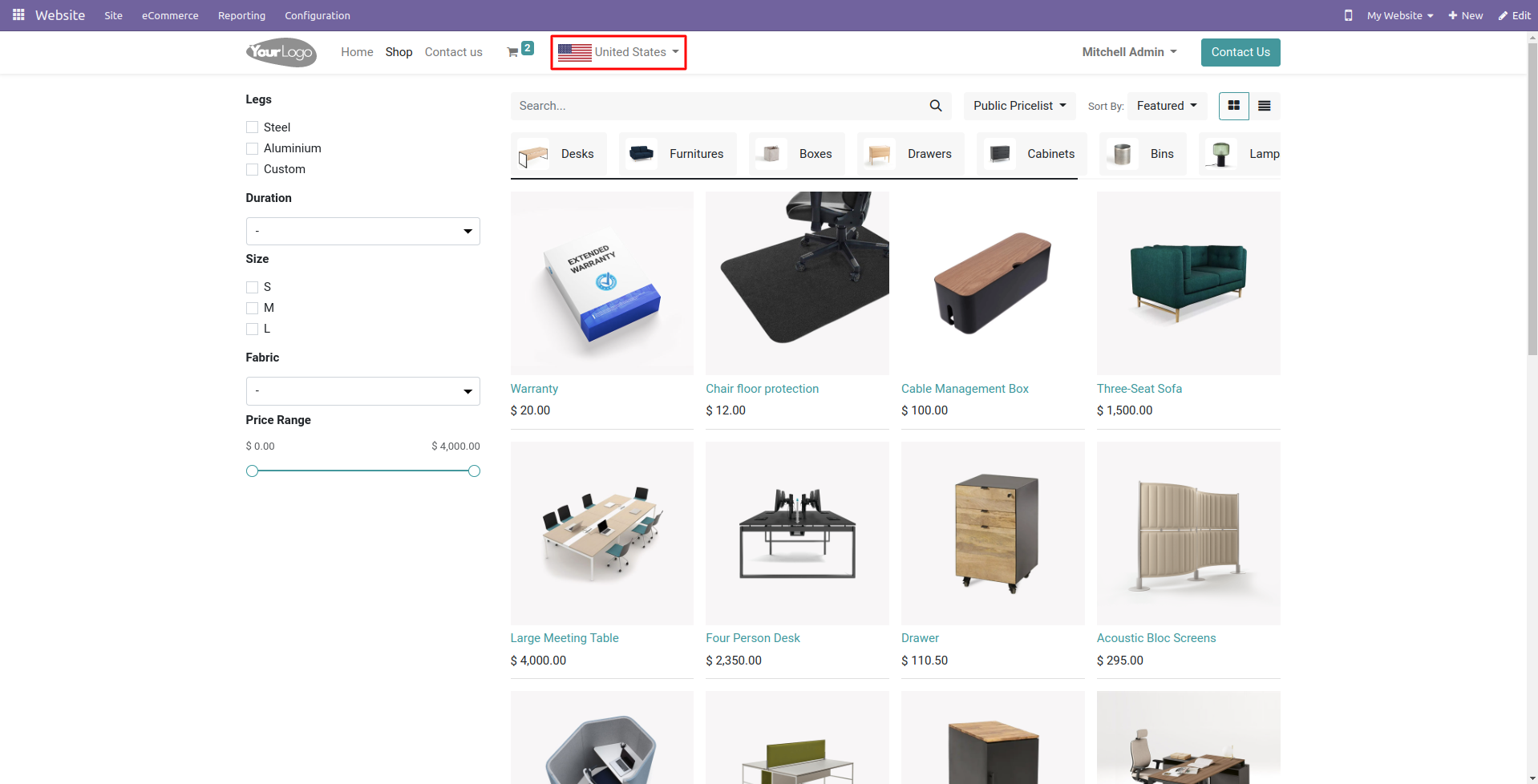Open the Cable Management Box link
The image size is (1538, 784).
[965, 389]
